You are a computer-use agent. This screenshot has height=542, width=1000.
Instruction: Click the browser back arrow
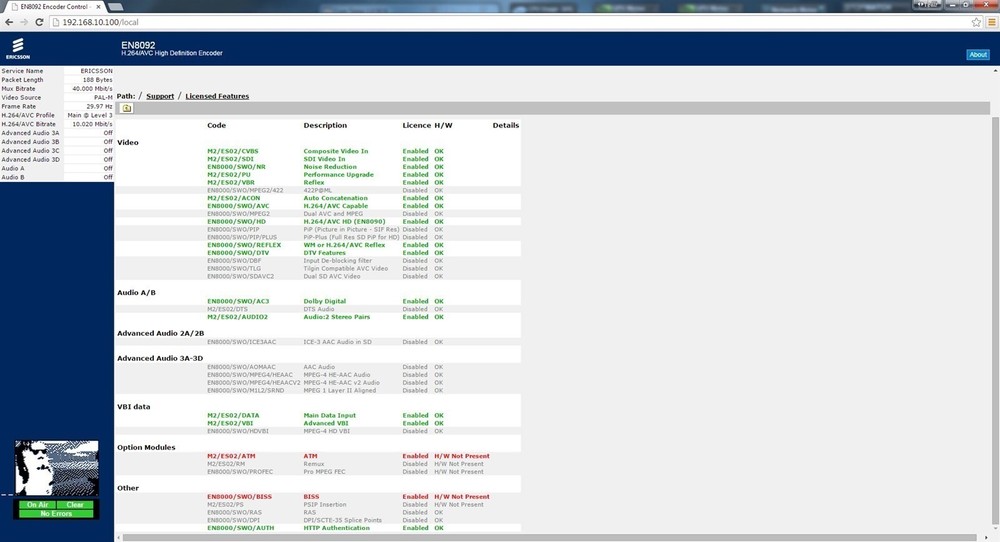tap(10, 22)
